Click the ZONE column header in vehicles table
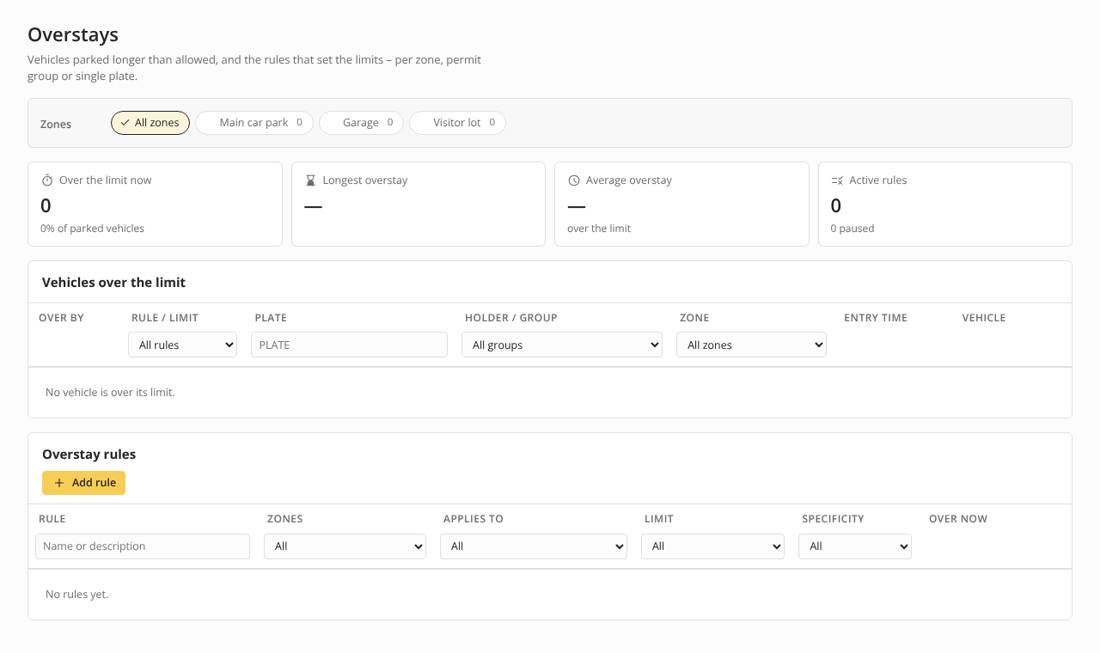This screenshot has height=653, width=1100. pyautogui.click(x=695, y=318)
